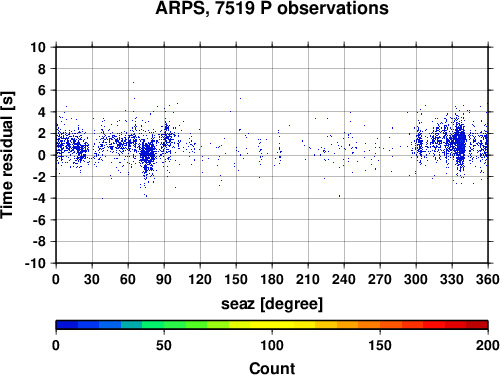Click the colorbar tick label 50
This screenshot has width=500, height=375.
[x=164, y=346]
